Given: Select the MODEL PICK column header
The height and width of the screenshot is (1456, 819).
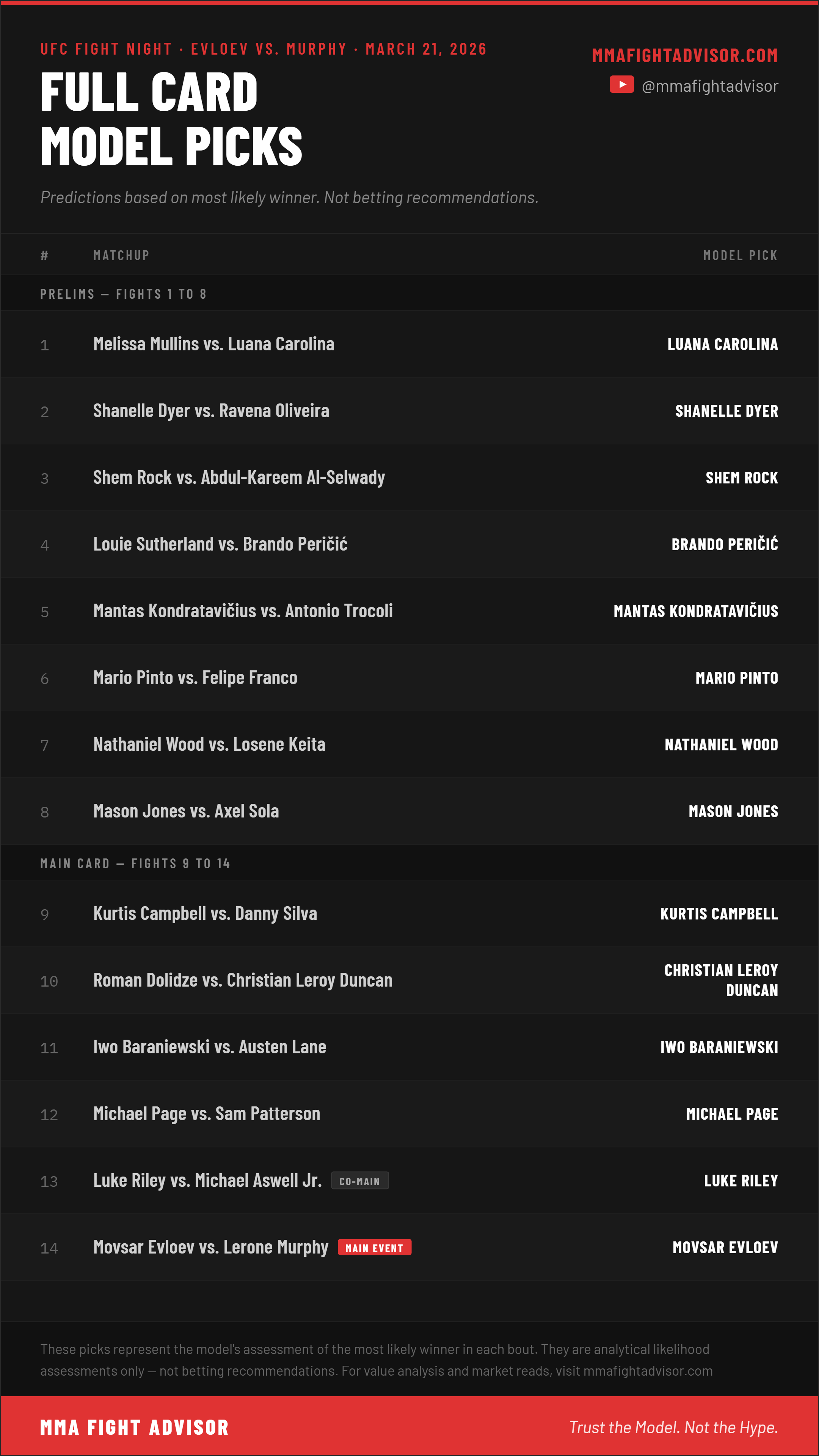Looking at the screenshot, I should click(741, 256).
